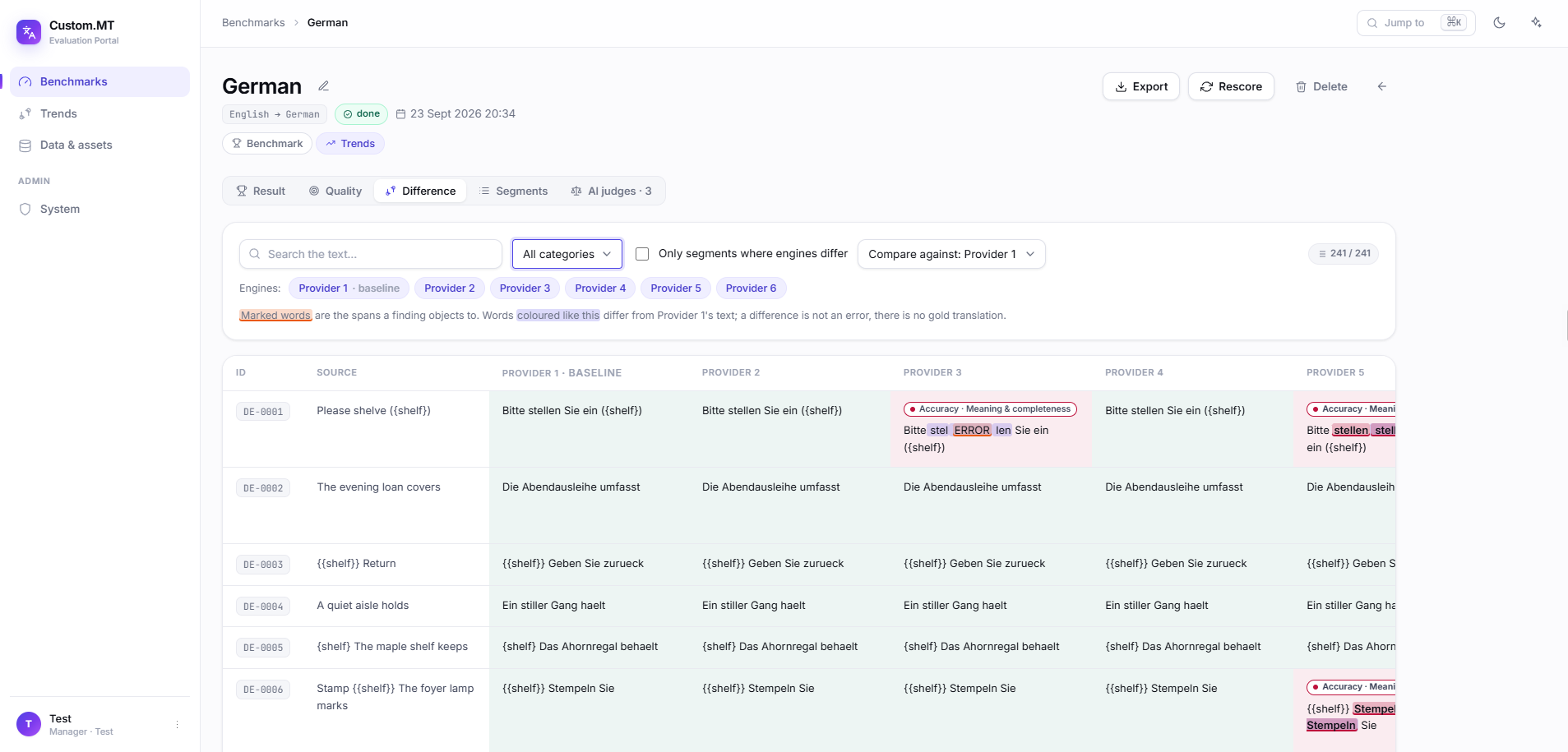This screenshot has height=752, width=1568.
Task: Switch to the Quality tab
Action: coord(335,191)
